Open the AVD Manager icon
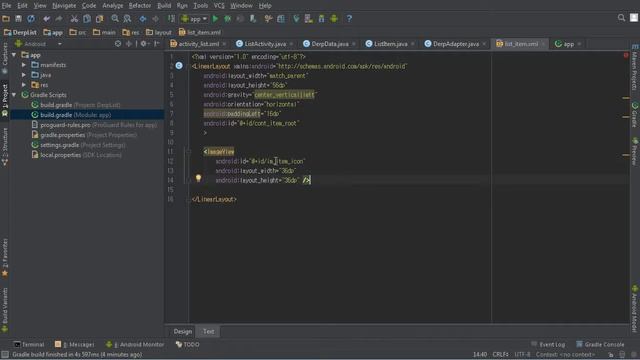640x360 pixels. (309, 19)
